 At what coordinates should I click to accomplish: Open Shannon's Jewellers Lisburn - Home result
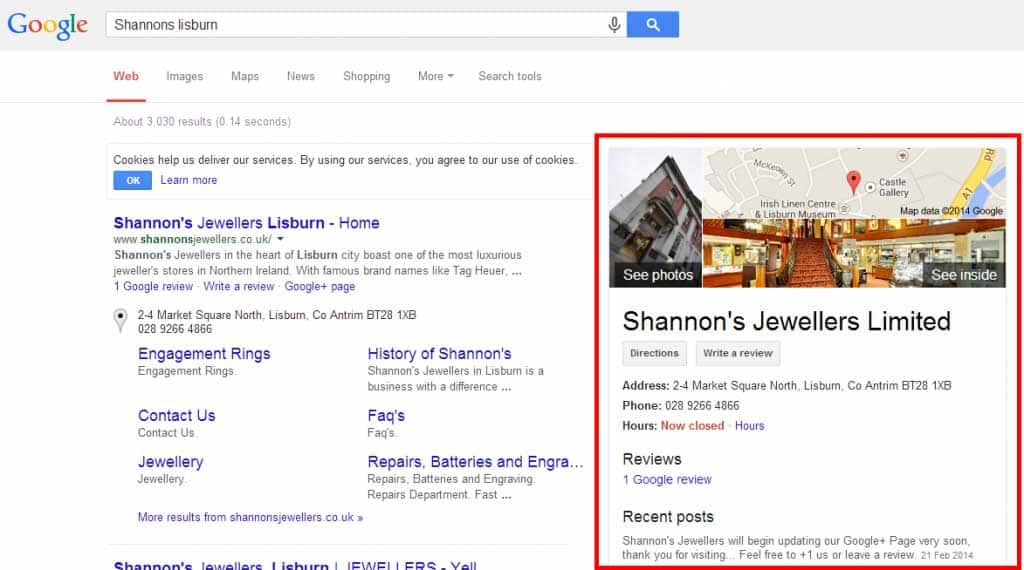pos(246,223)
